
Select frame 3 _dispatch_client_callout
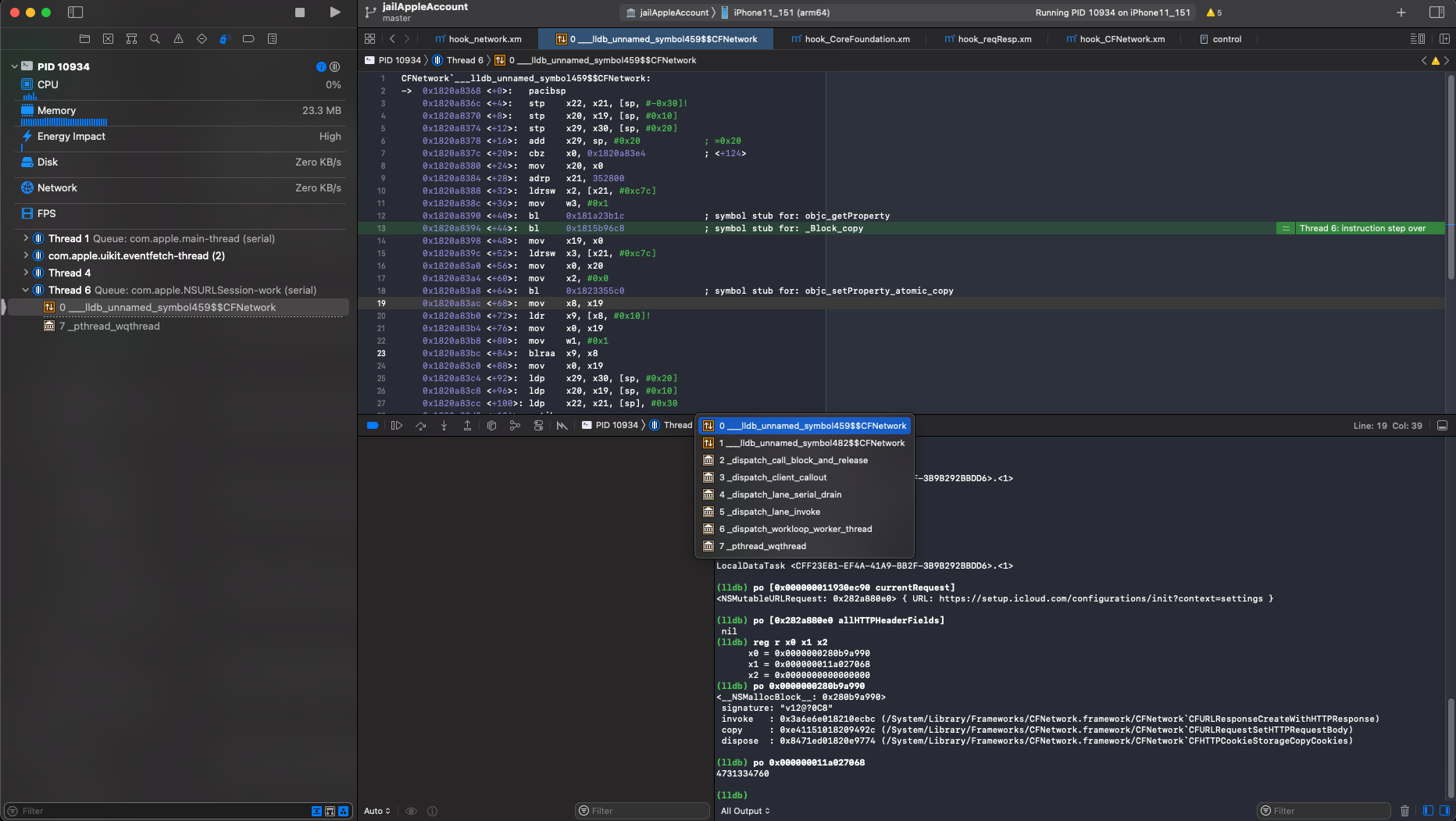(x=804, y=477)
